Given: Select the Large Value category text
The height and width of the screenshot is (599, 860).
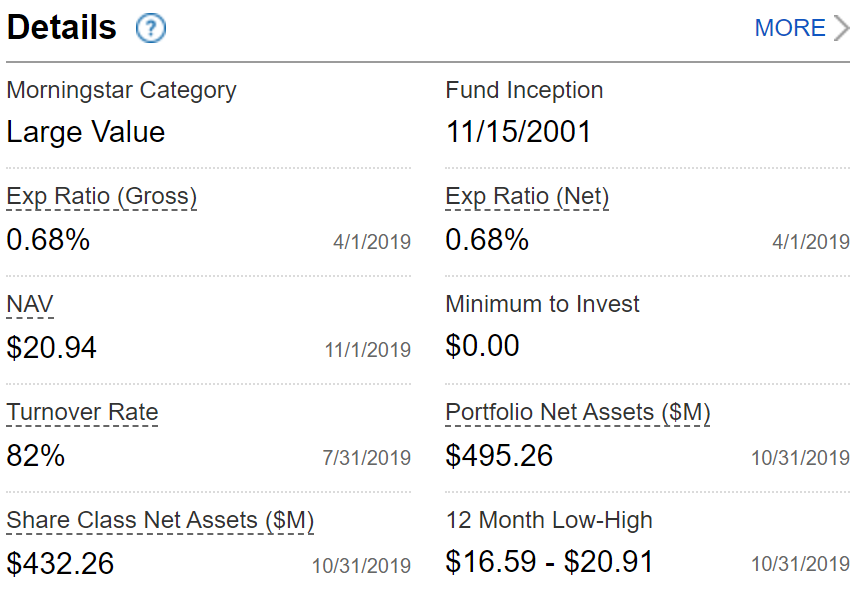Looking at the screenshot, I should pos(86,132).
